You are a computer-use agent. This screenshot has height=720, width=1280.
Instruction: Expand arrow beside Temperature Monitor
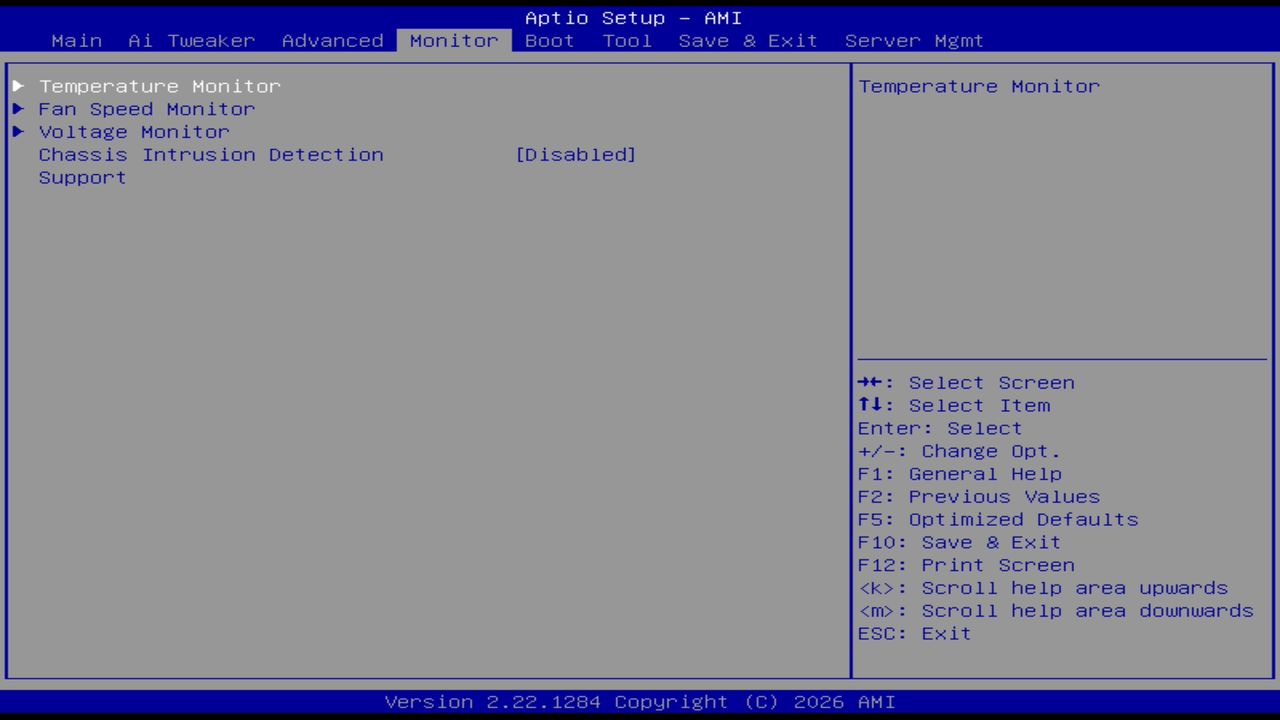click(x=18, y=86)
